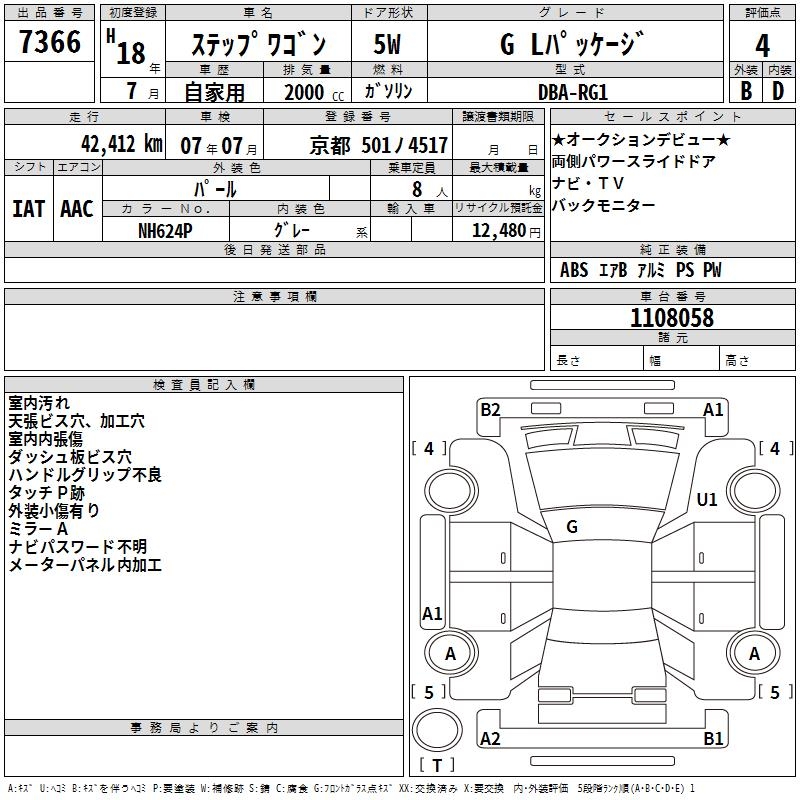
Task: Click the ナビ・TV sales point line
Action: (x=588, y=183)
